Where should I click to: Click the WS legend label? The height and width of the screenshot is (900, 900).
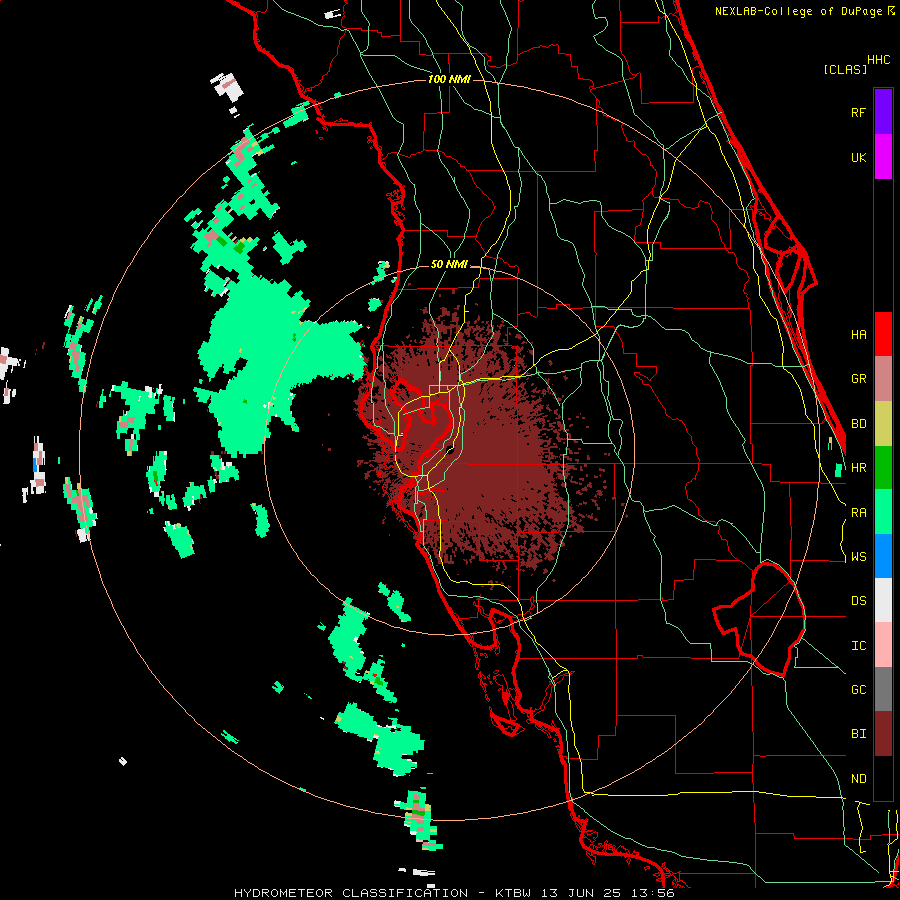(859, 556)
